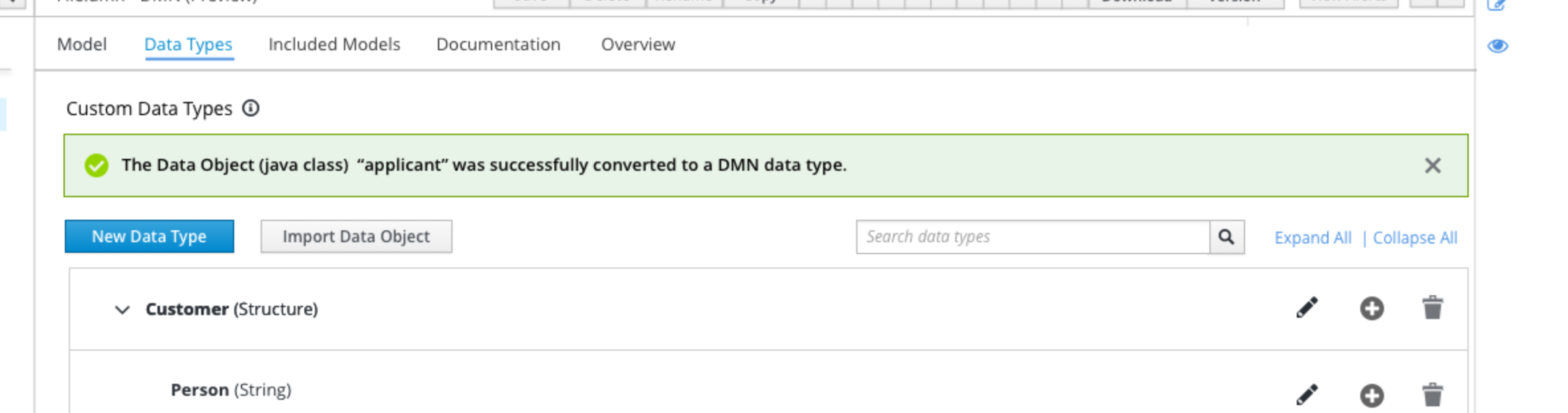Click the search magnifier button
The image size is (1568, 413).
[1227, 237]
